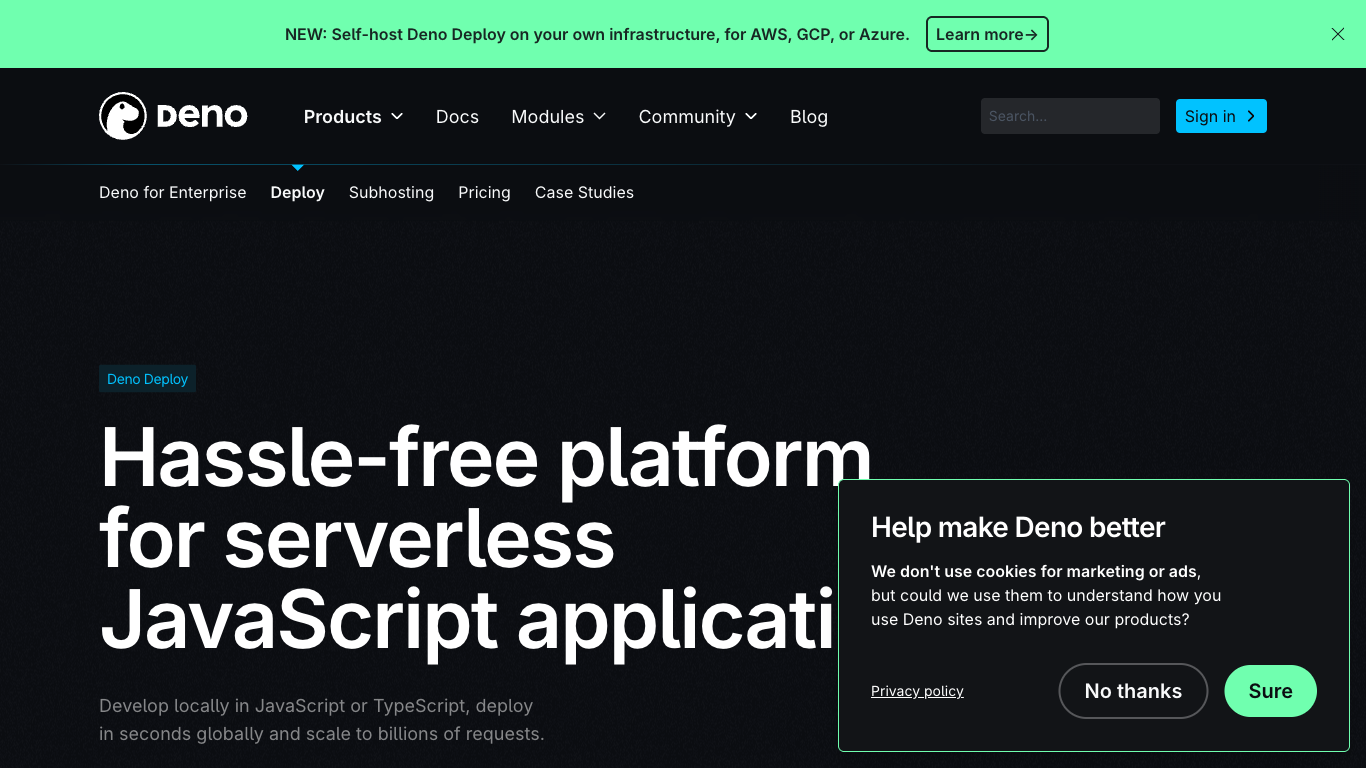1366x768 pixels.
Task: Open the Docs page
Action: pyautogui.click(x=457, y=117)
